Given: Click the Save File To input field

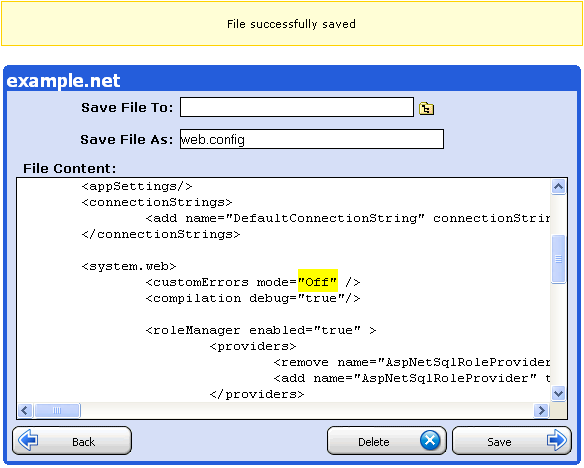Looking at the screenshot, I should tap(297, 107).
